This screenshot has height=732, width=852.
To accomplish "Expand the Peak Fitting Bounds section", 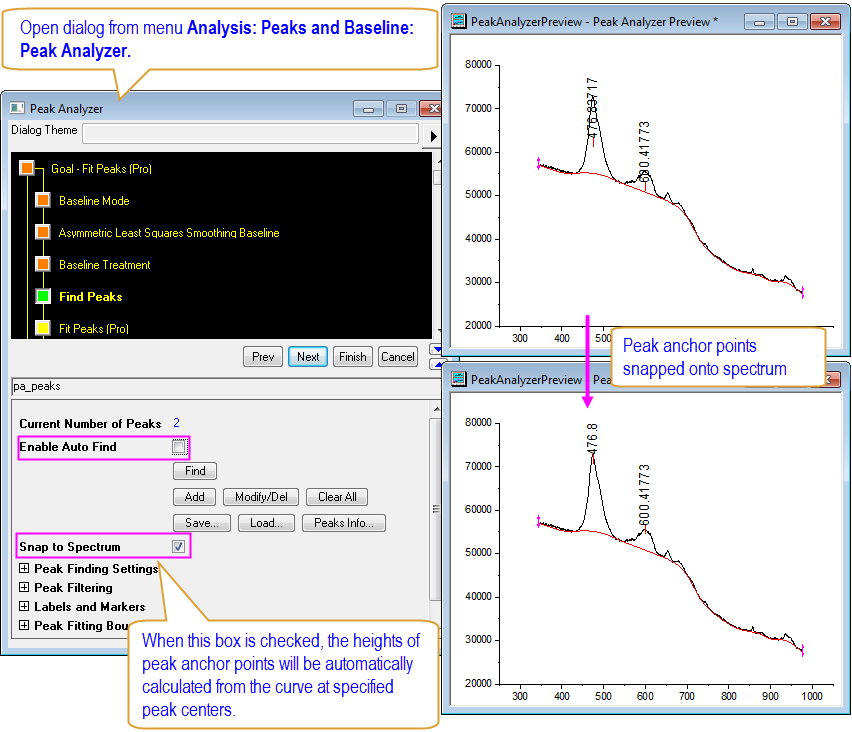I will (x=24, y=625).
